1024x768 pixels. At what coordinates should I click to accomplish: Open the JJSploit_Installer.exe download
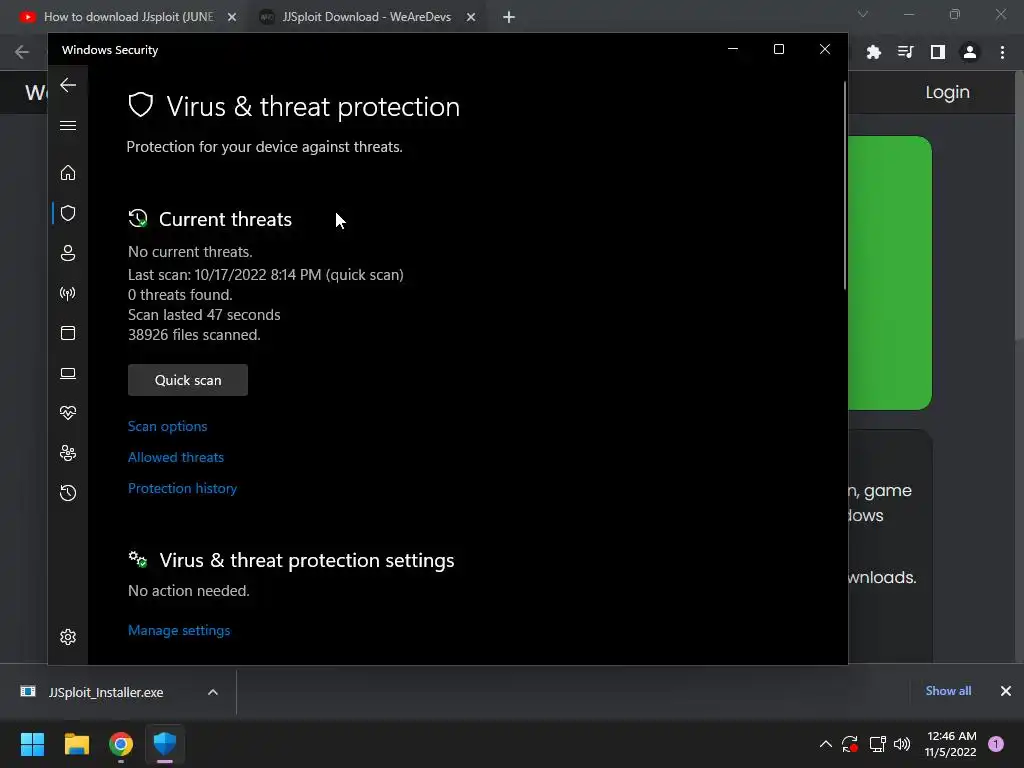click(106, 692)
